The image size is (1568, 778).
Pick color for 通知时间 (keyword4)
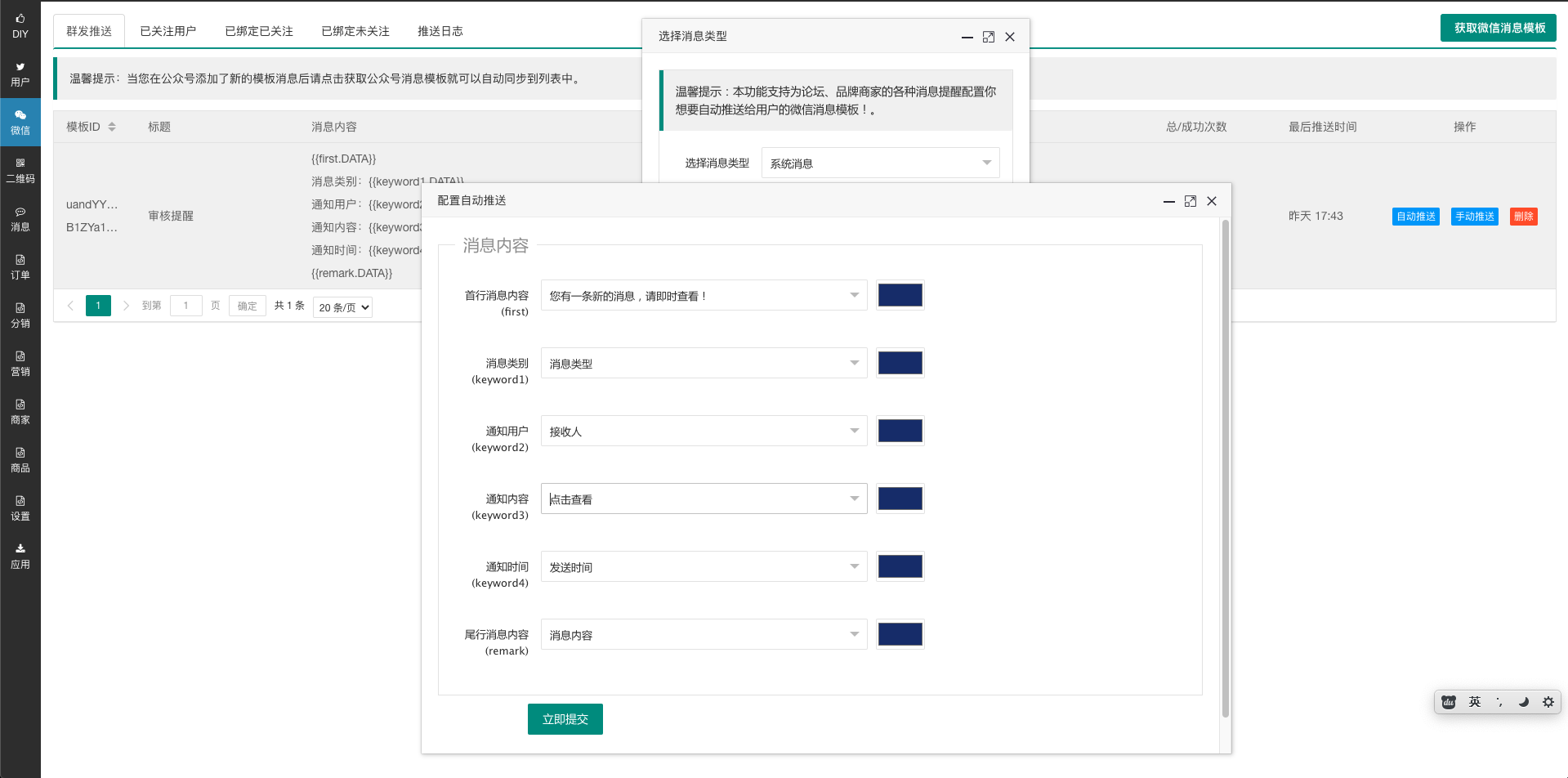[900, 566]
